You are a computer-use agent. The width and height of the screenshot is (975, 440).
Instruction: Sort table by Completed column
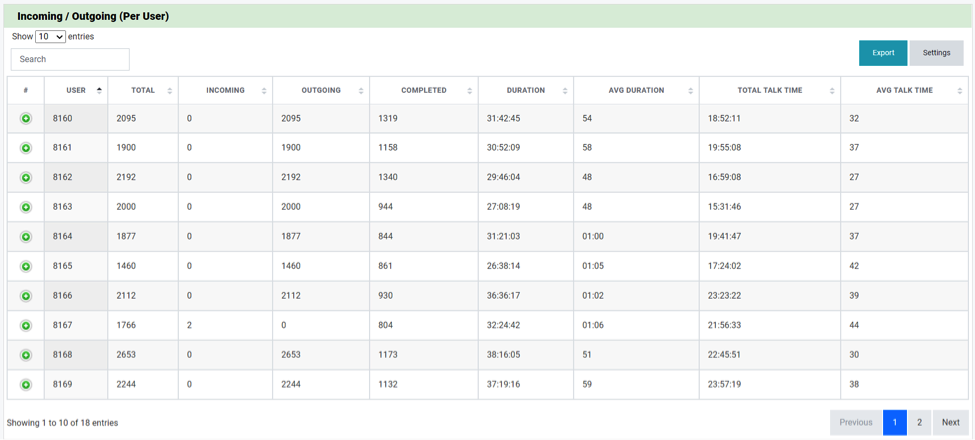[424, 90]
